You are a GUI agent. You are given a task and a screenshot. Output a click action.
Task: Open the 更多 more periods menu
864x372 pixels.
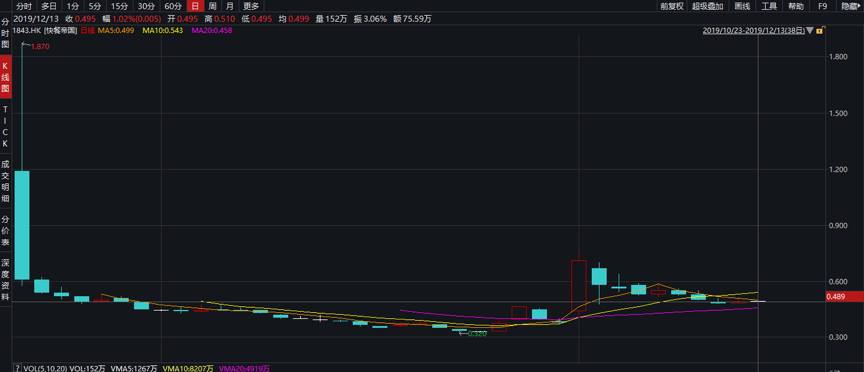251,6
